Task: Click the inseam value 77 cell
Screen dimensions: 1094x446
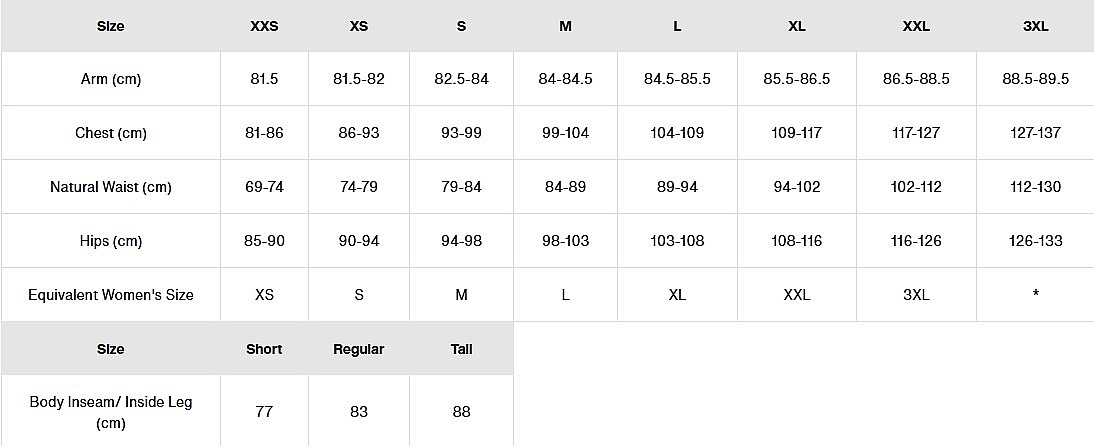Action: pyautogui.click(x=264, y=411)
